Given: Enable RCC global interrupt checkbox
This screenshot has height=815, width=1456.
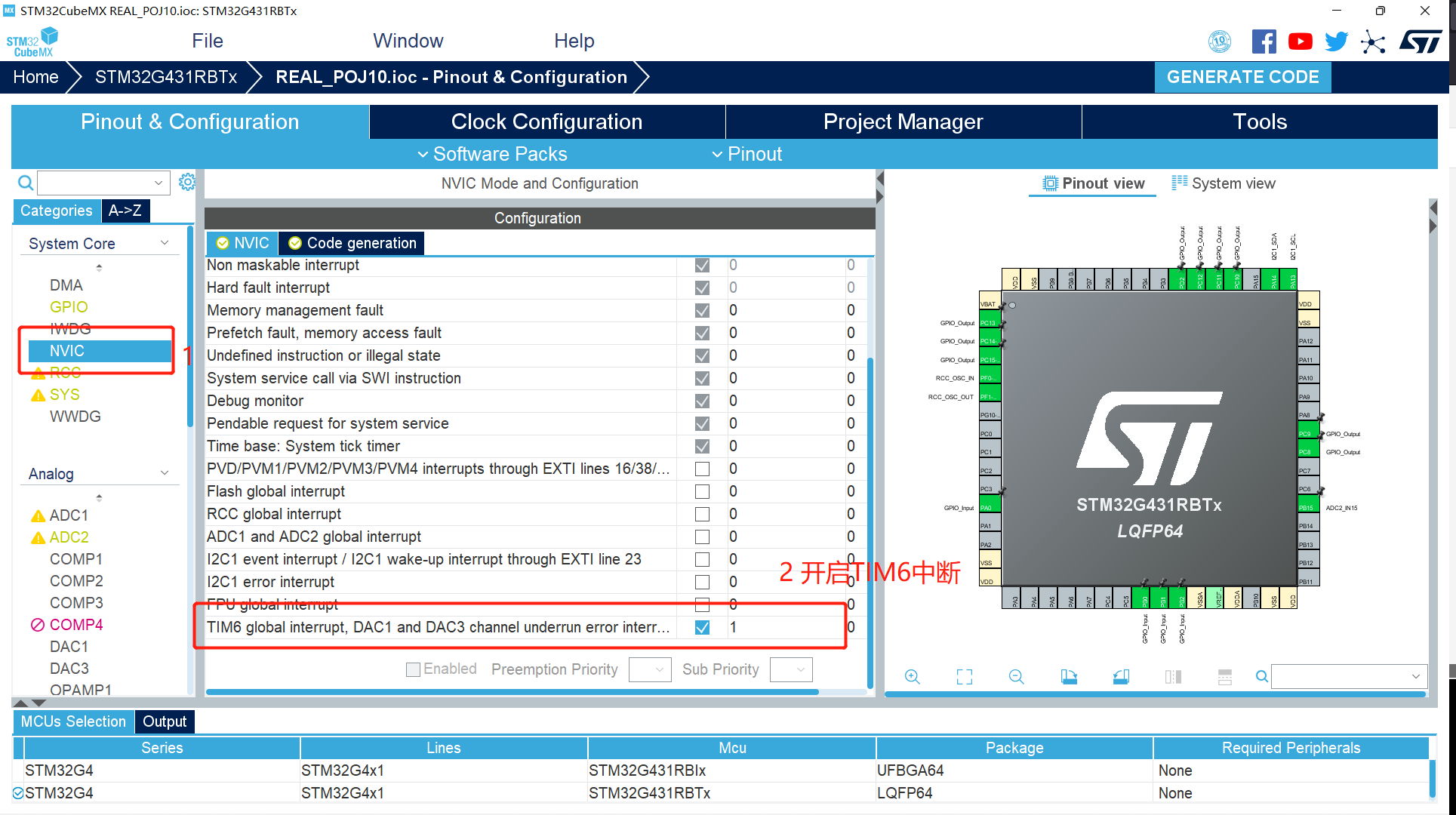Looking at the screenshot, I should [x=702, y=514].
